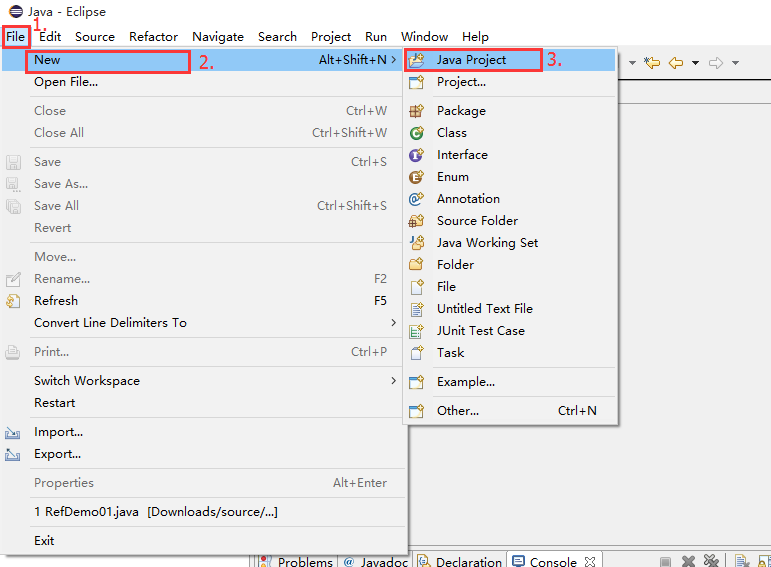This screenshot has height=567, width=771.
Task: Choose File in the New submenu
Action: point(509,287)
